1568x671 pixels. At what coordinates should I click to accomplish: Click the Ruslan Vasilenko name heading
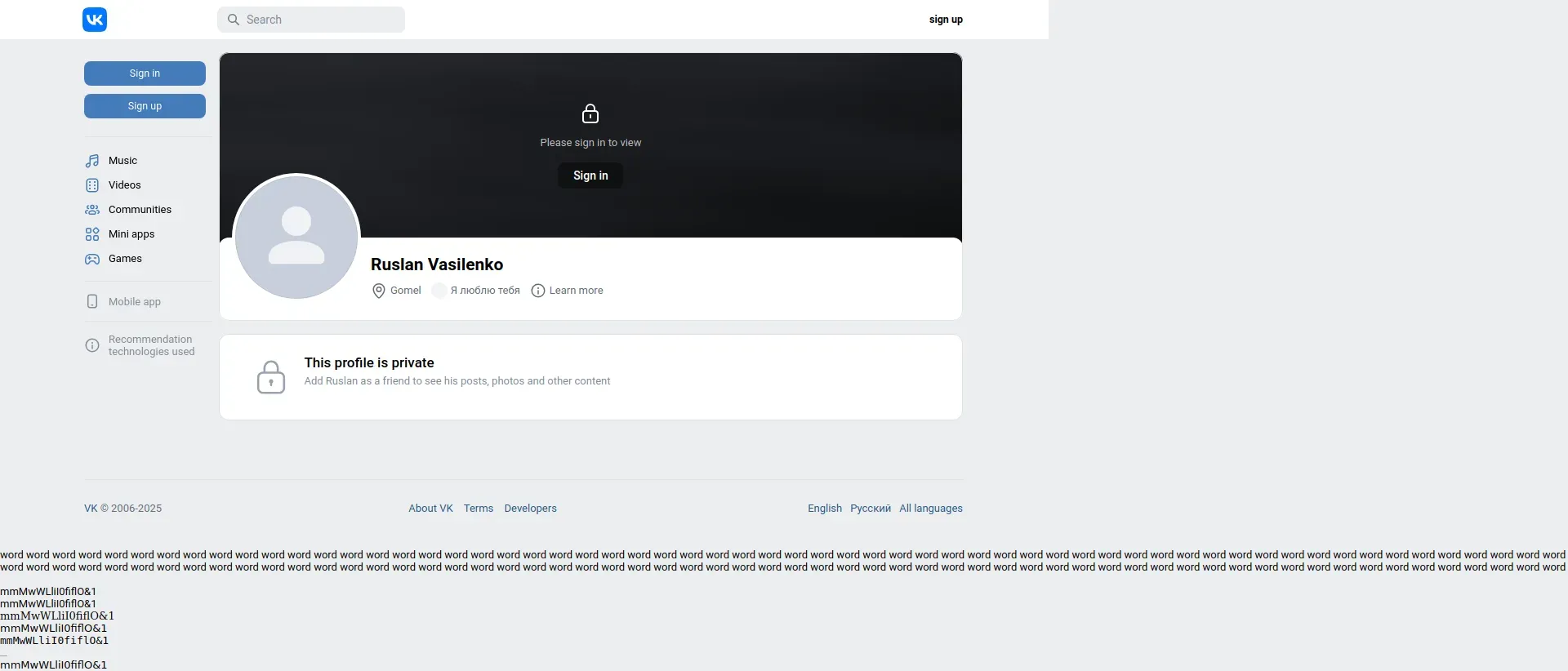click(437, 264)
